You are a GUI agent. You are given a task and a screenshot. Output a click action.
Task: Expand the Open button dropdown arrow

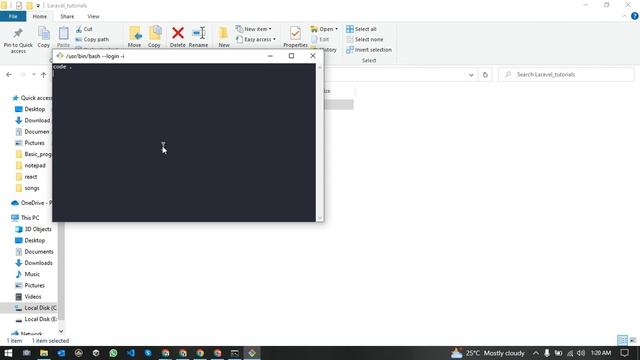[336, 29]
